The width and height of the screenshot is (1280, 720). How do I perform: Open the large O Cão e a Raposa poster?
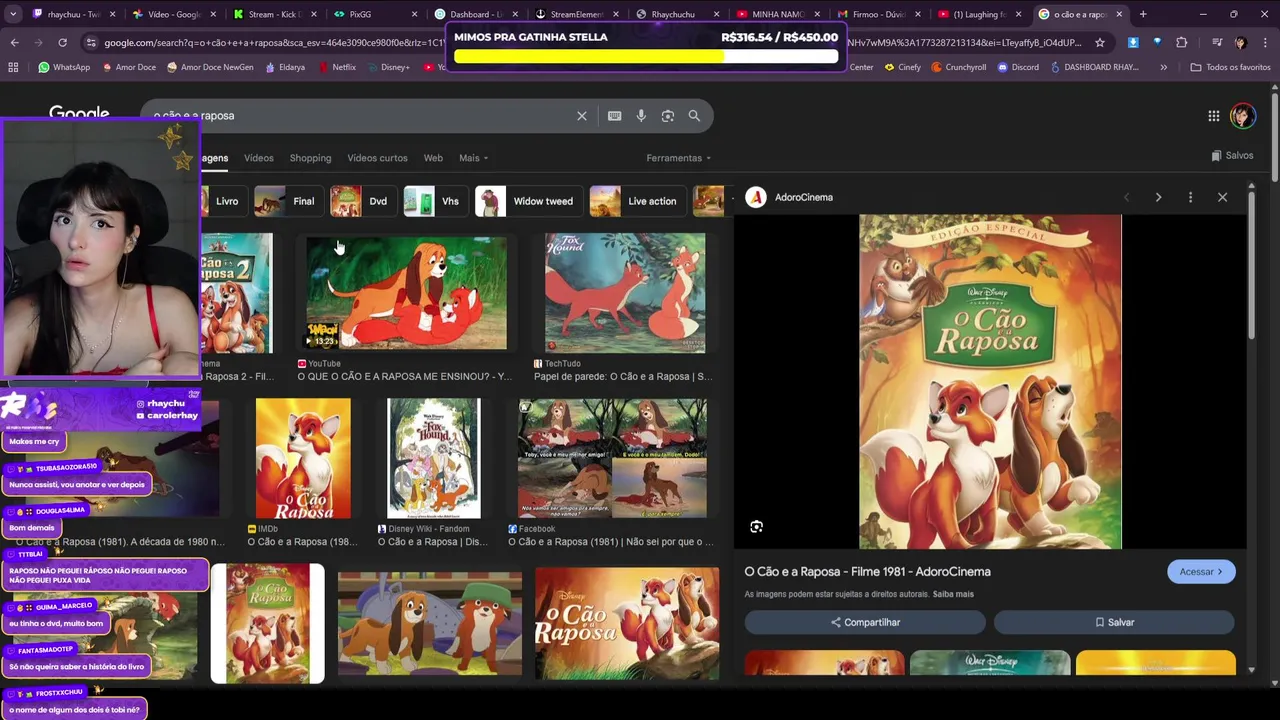pos(990,382)
